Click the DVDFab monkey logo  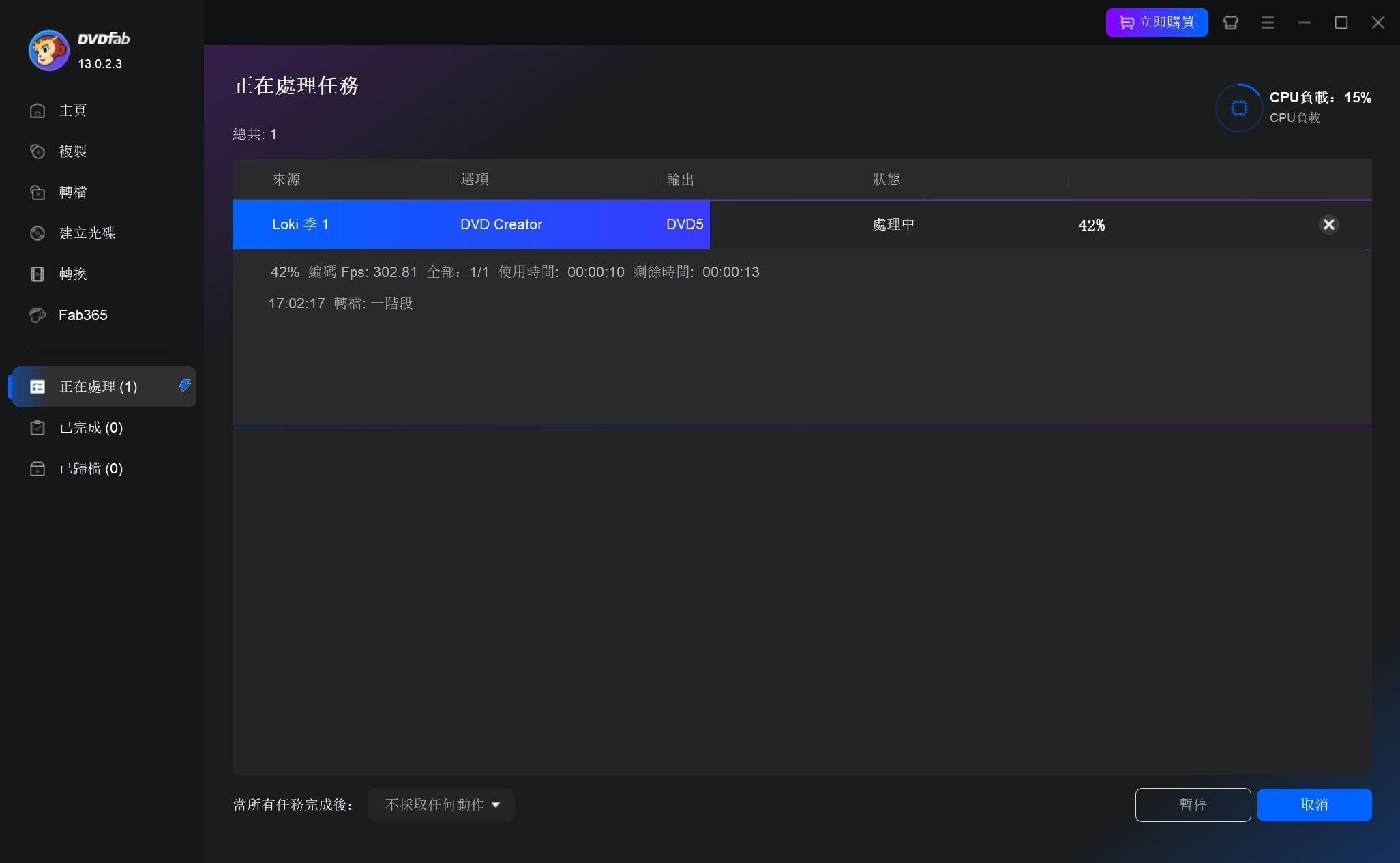48,50
